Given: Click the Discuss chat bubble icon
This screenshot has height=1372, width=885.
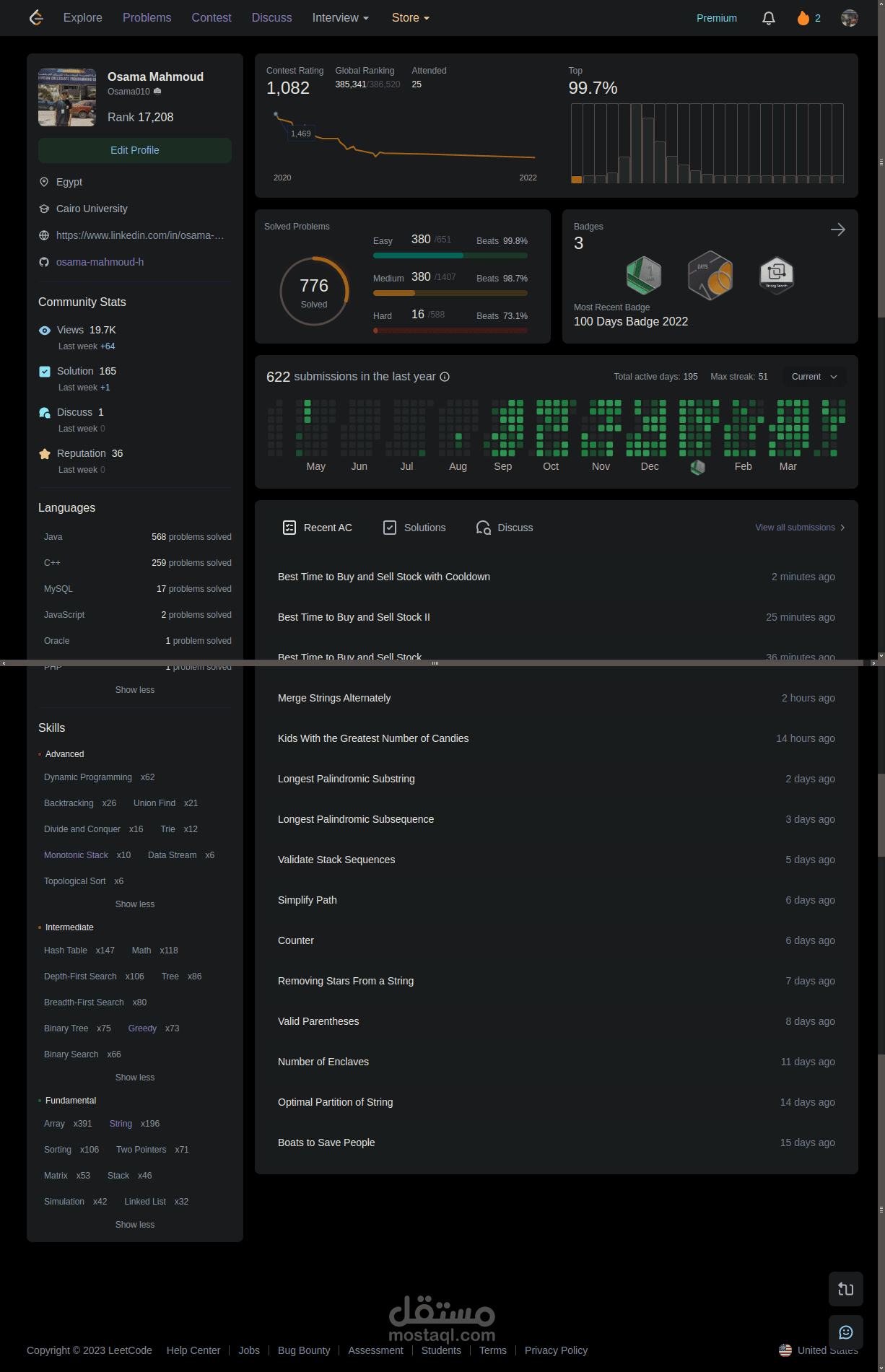Looking at the screenshot, I should click(45, 412).
